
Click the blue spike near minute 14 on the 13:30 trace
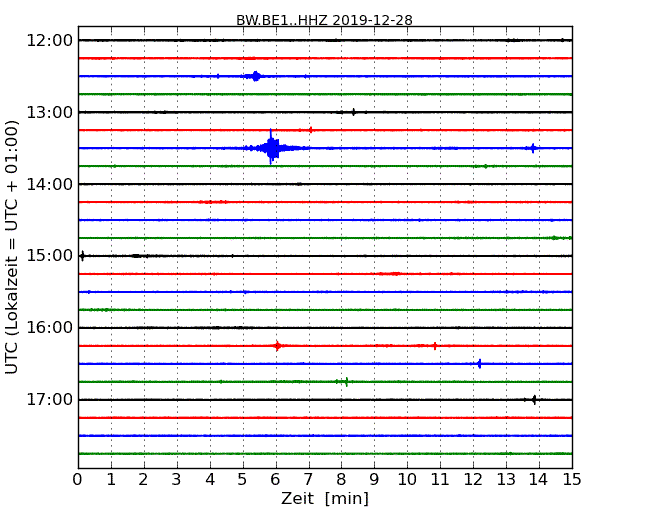coord(533,148)
